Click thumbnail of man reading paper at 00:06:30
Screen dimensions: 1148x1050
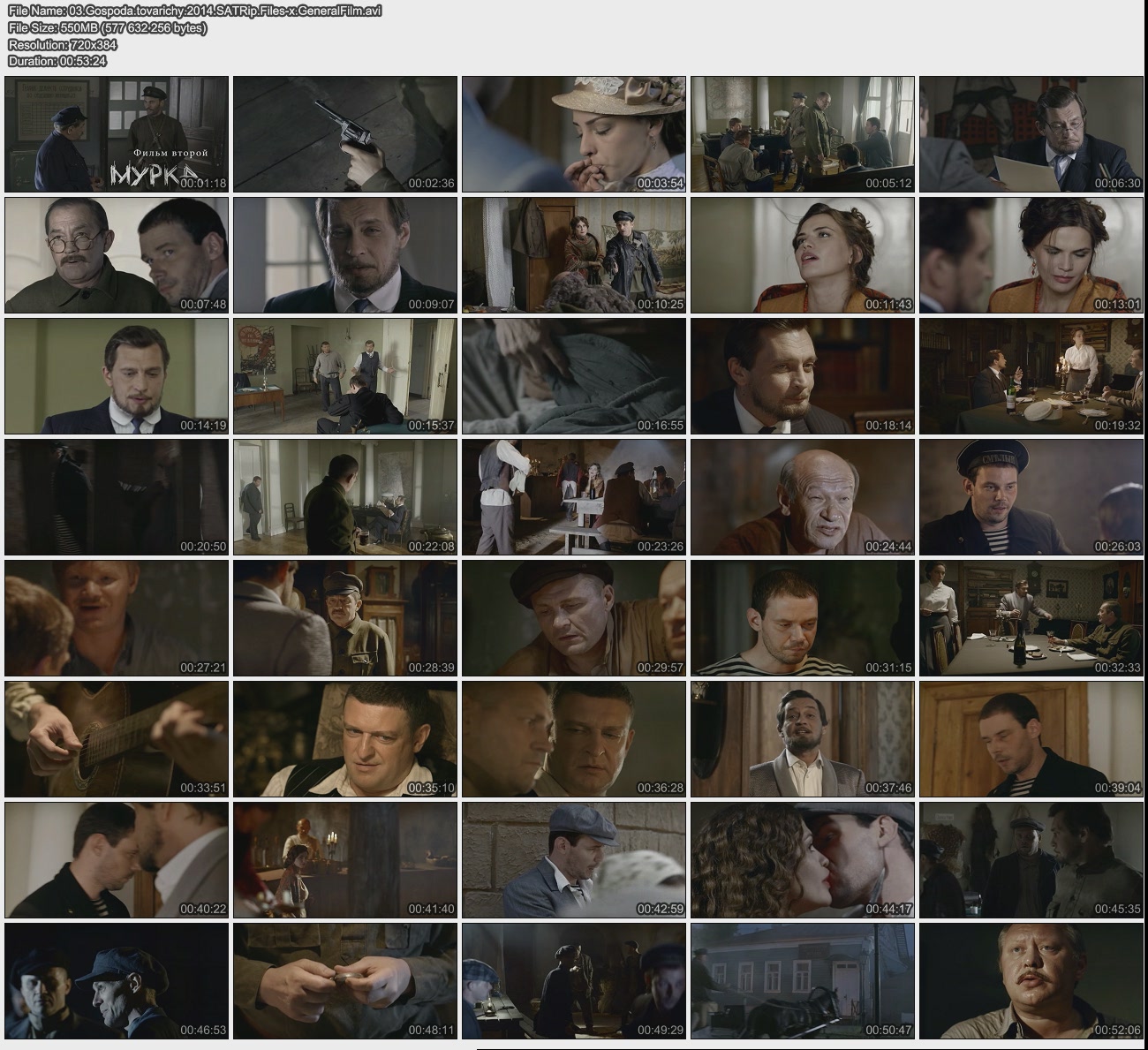(x=1031, y=134)
